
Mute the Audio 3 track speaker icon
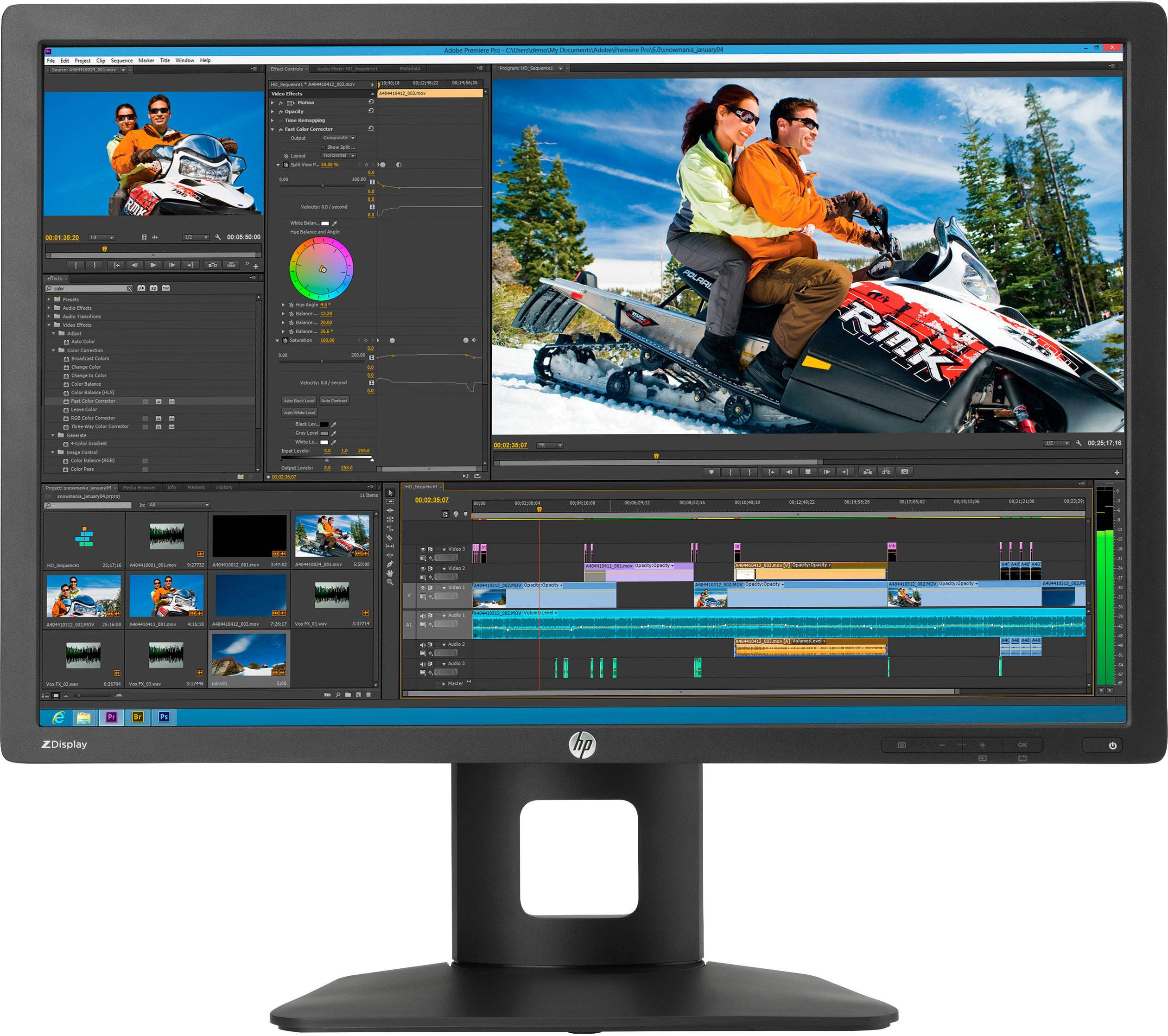click(x=423, y=665)
